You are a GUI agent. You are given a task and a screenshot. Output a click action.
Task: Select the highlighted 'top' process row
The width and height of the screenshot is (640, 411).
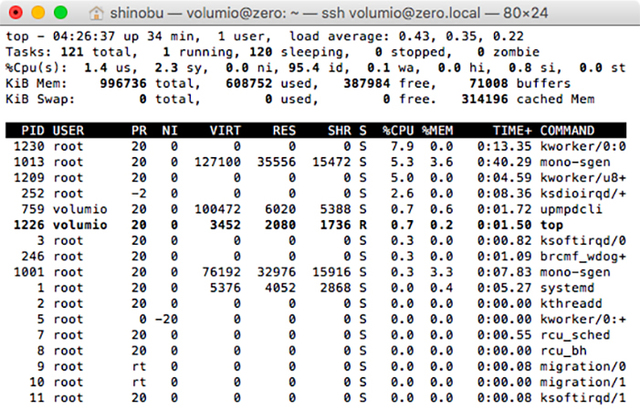(x=320, y=226)
